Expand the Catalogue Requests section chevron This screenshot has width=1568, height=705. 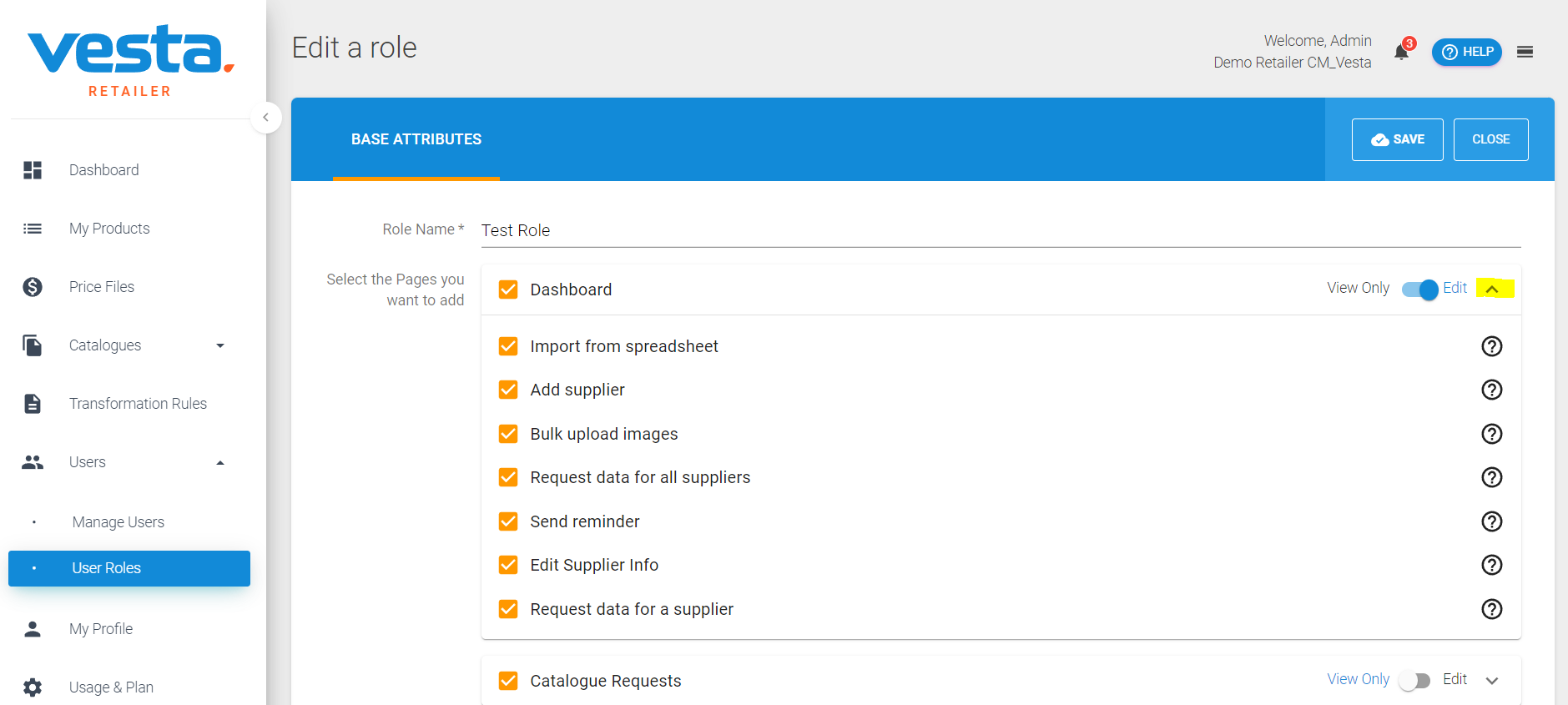point(1492,681)
